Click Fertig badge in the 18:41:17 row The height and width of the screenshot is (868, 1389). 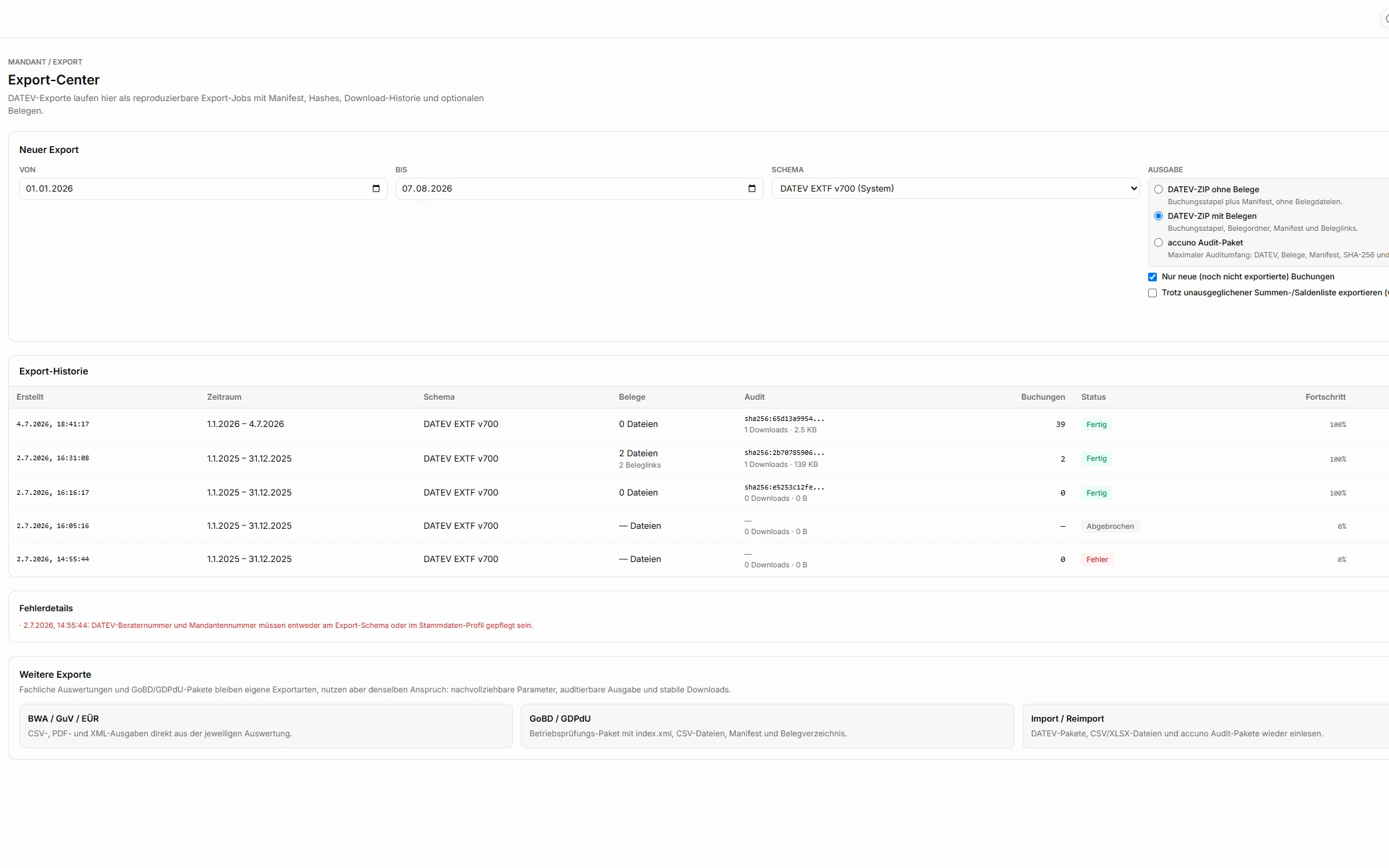tap(1096, 424)
